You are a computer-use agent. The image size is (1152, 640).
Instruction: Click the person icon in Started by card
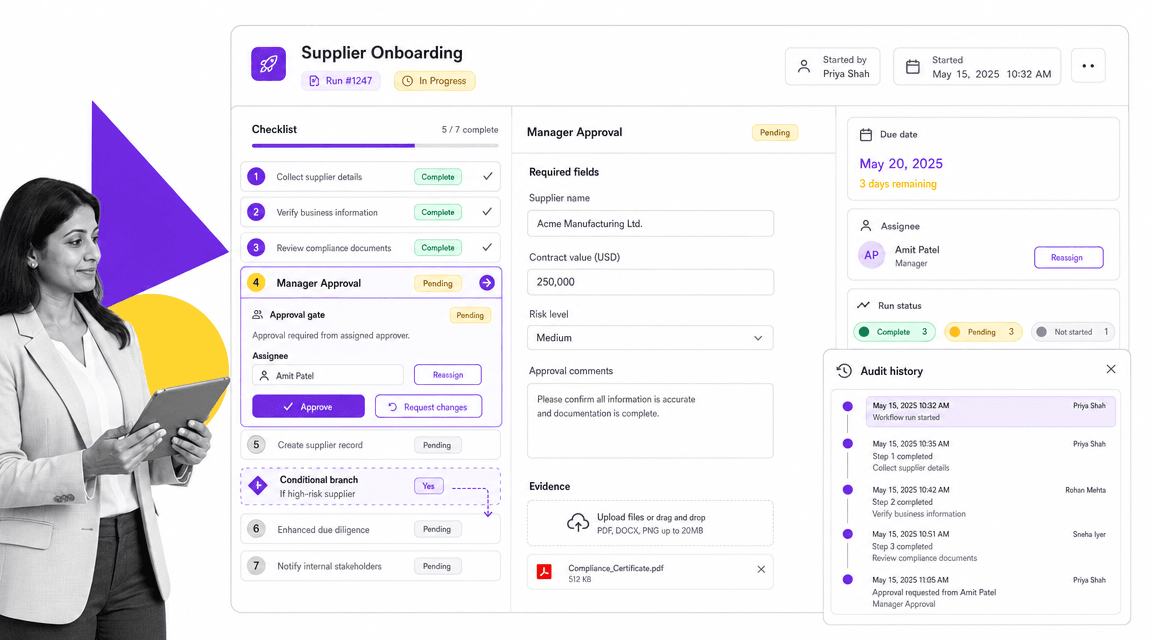(804, 66)
